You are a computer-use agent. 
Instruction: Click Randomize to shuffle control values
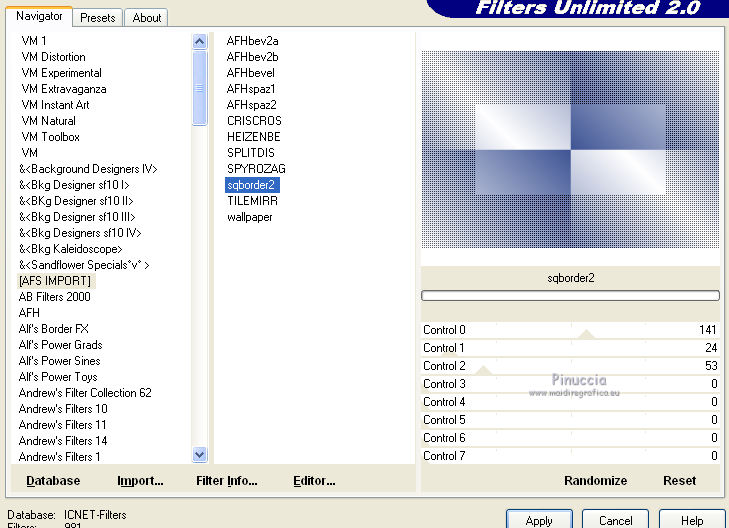[595, 481]
